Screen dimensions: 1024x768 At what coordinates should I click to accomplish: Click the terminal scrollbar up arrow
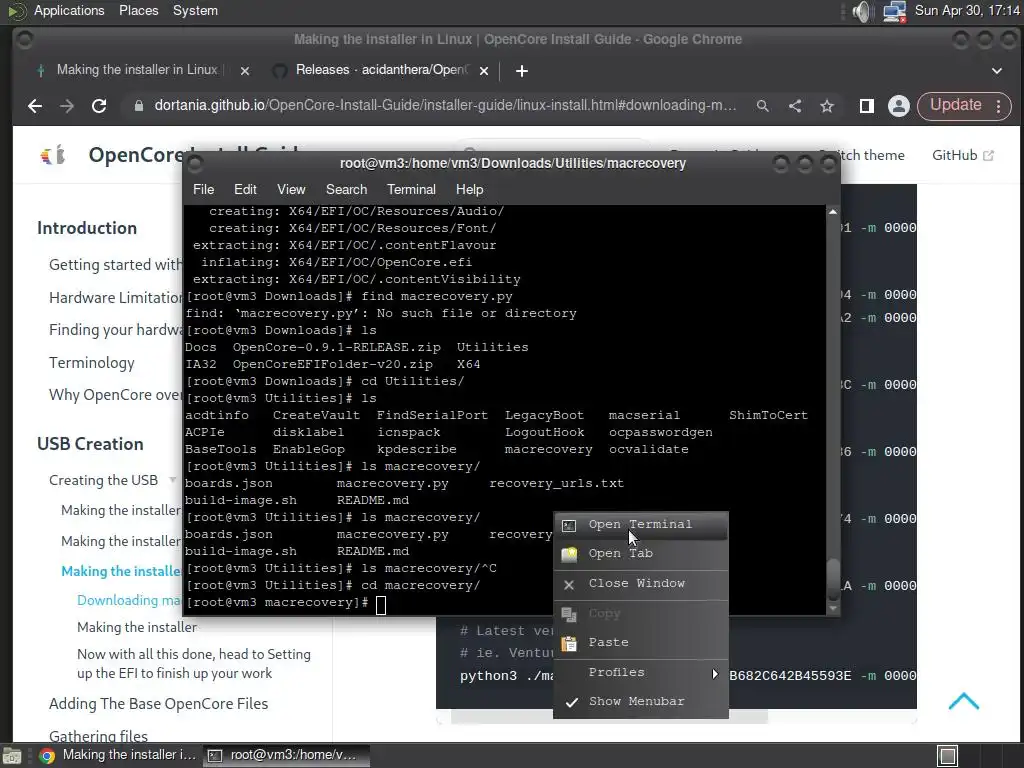coord(833,212)
